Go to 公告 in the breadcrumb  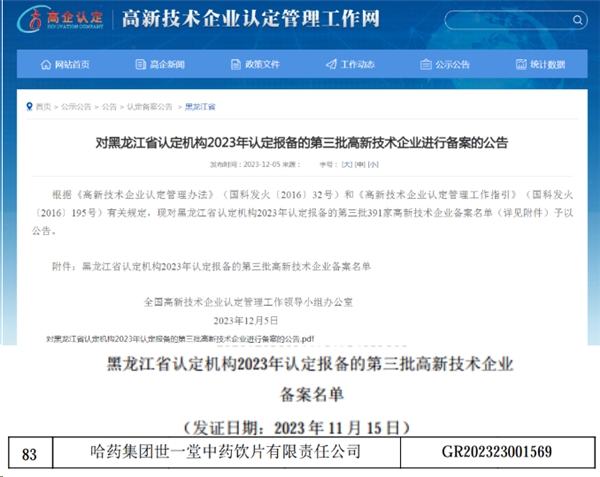(x=109, y=107)
